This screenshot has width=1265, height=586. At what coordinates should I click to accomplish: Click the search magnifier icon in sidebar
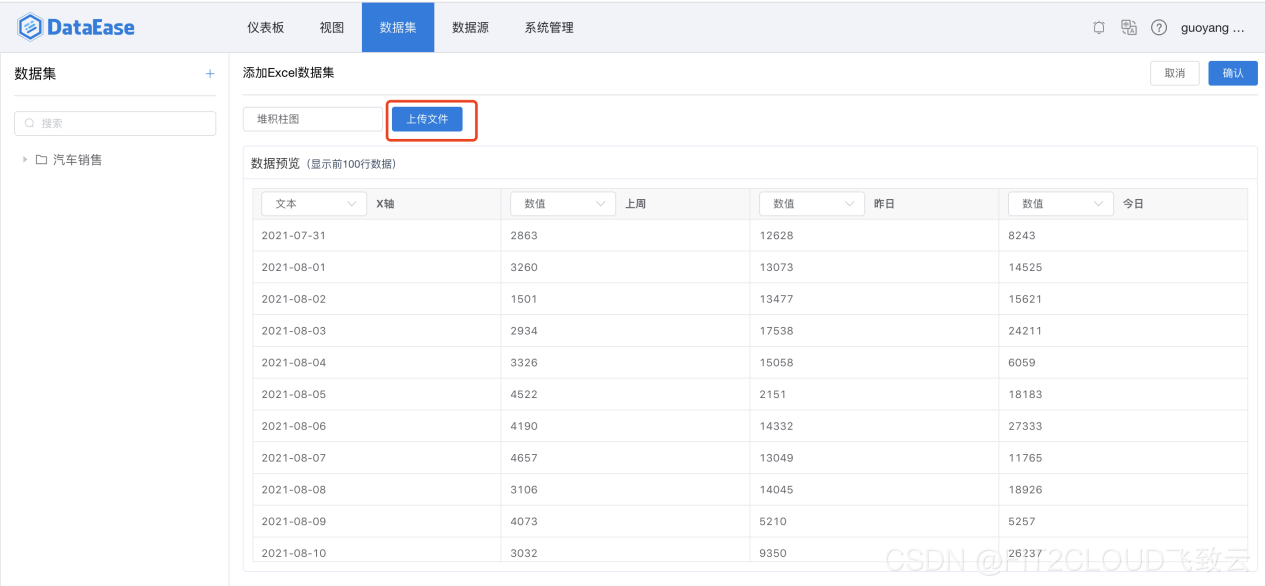pyautogui.click(x=30, y=123)
